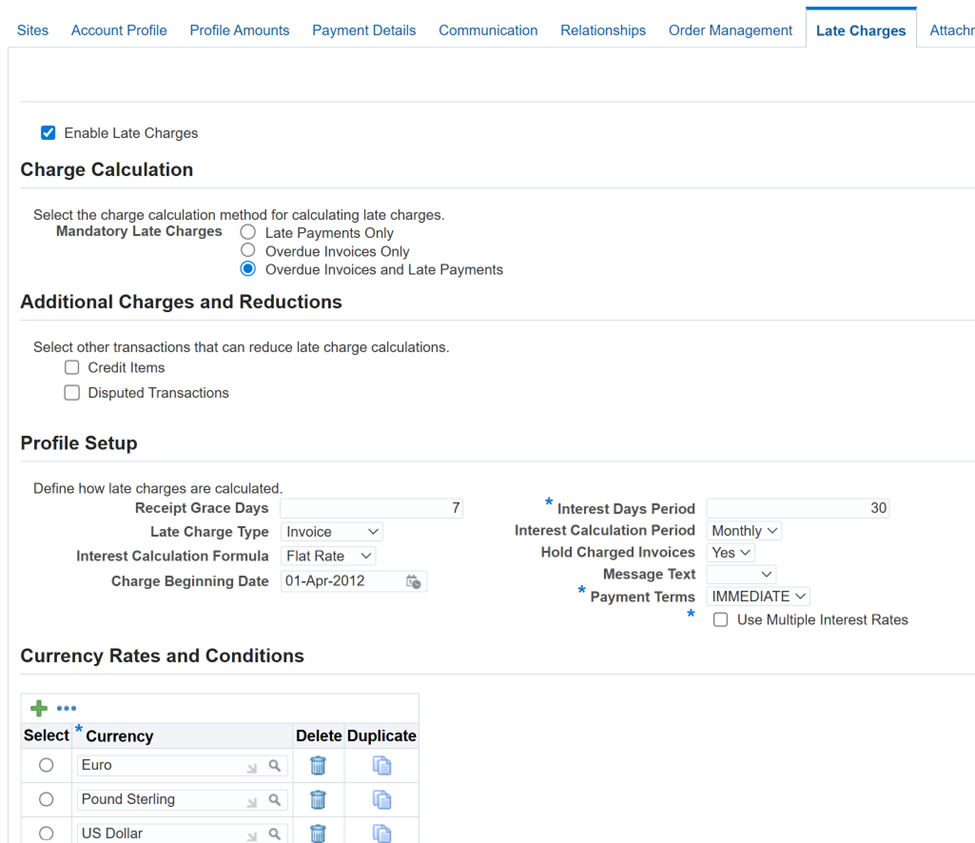
Task: Delete the Euro currency row
Action: point(318,765)
